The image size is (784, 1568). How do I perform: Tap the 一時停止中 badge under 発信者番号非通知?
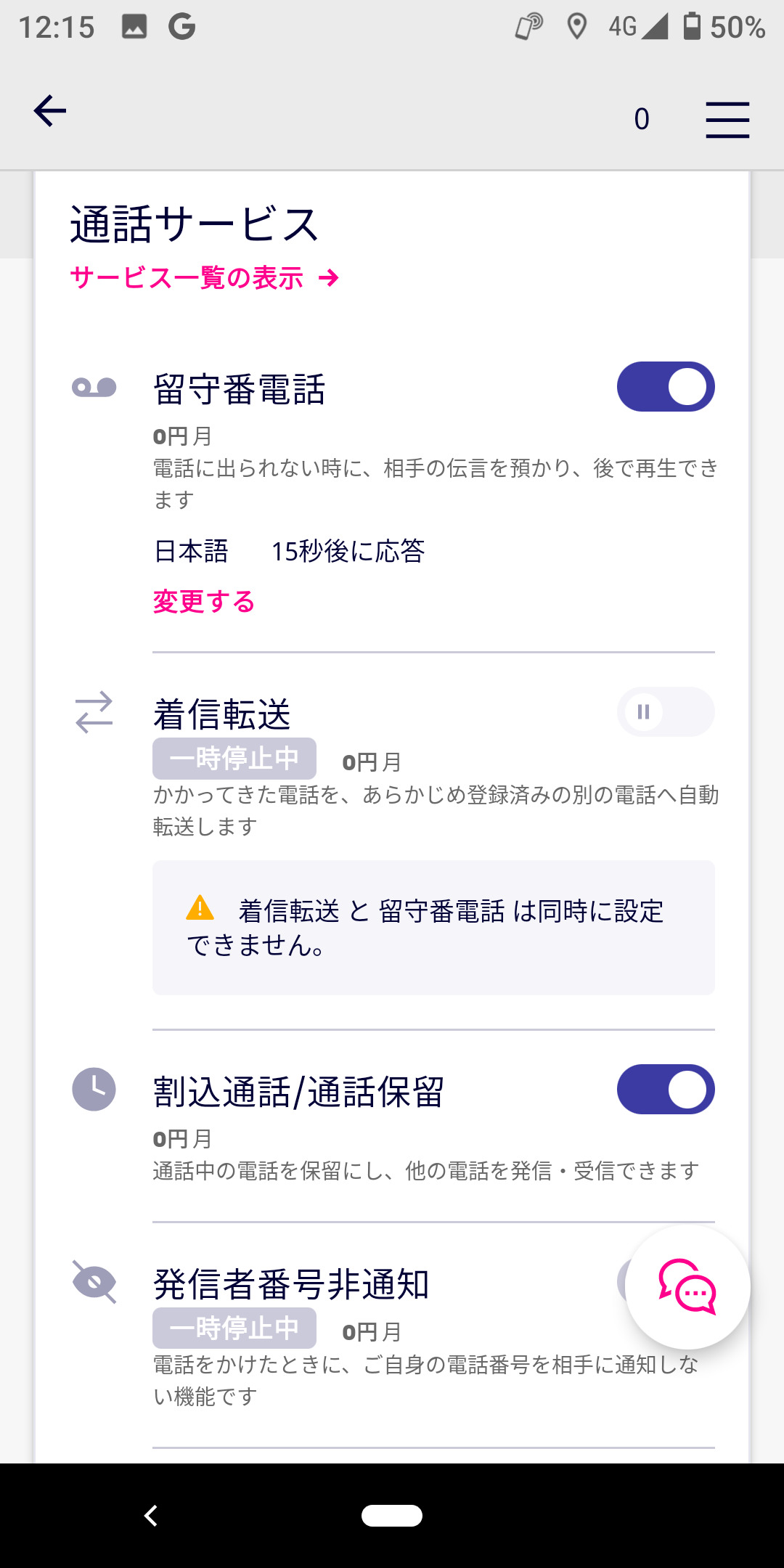click(234, 1328)
